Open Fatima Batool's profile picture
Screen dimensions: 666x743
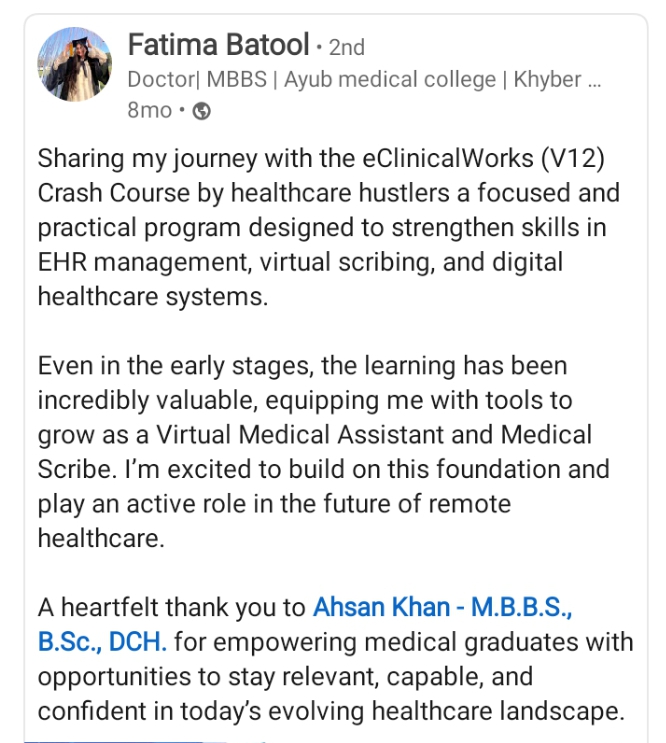(x=73, y=65)
